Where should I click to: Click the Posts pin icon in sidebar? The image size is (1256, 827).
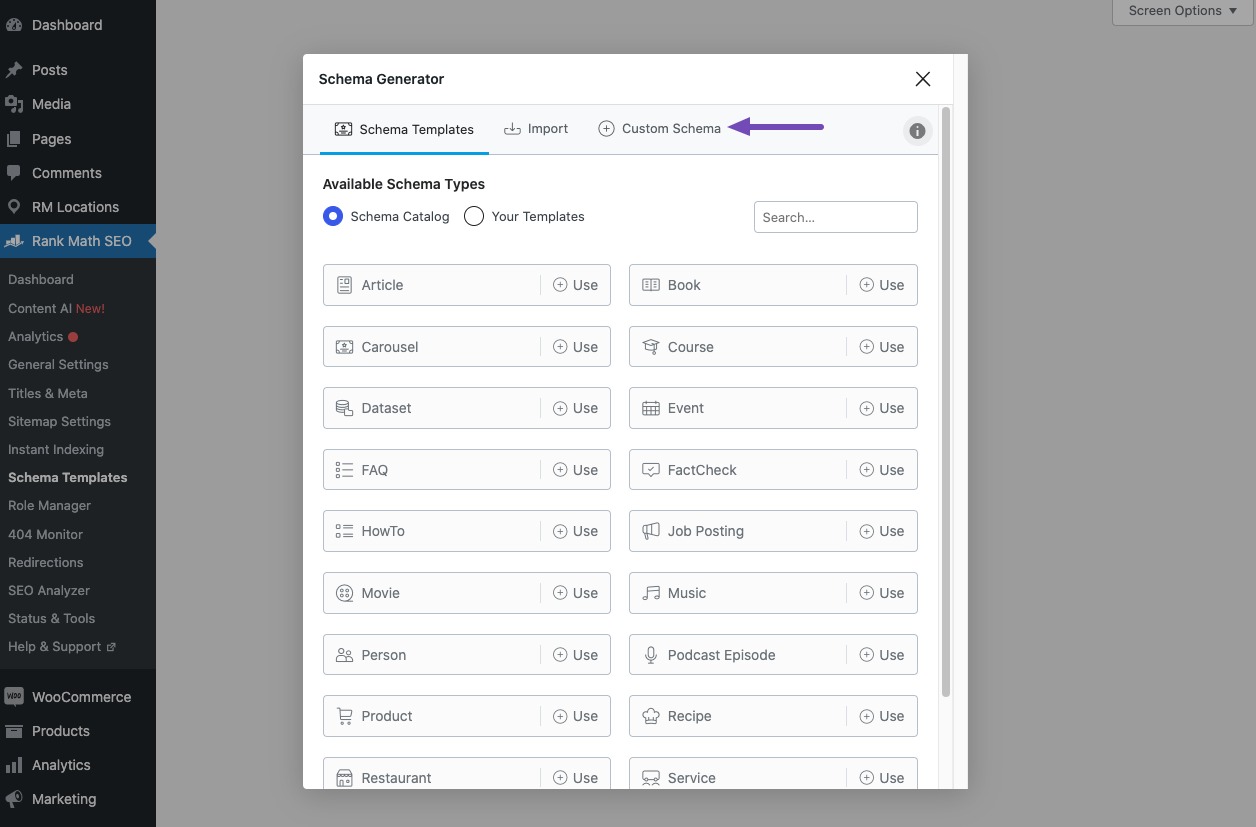click(14, 70)
